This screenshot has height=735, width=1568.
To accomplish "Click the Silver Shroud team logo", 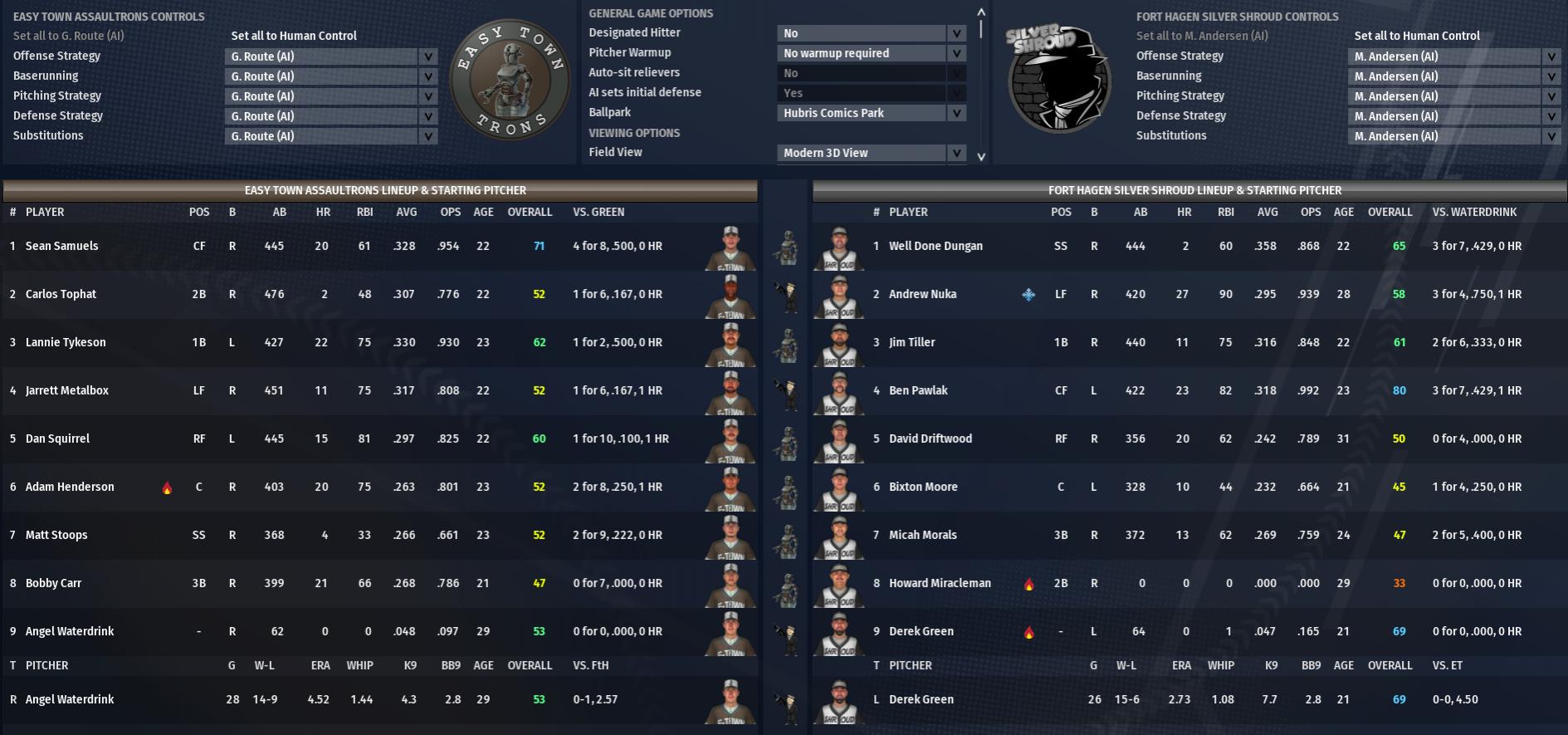I will (1058, 79).
